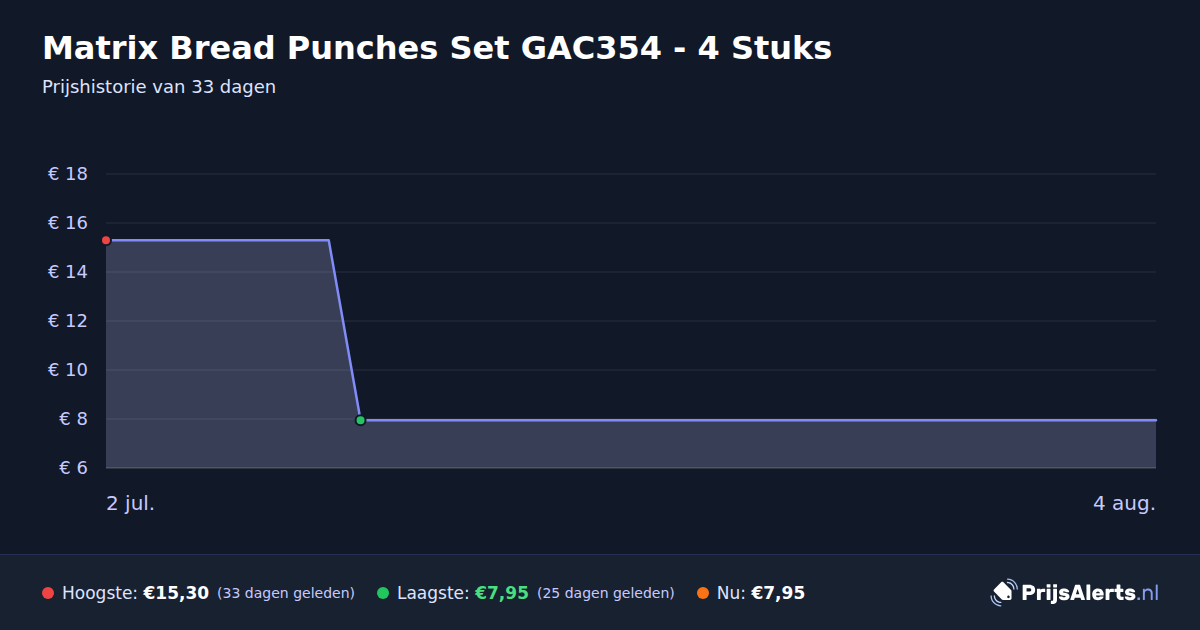The height and width of the screenshot is (630, 1200).
Task: Click the Hoogste price €15,30 value
Action: (x=176, y=593)
